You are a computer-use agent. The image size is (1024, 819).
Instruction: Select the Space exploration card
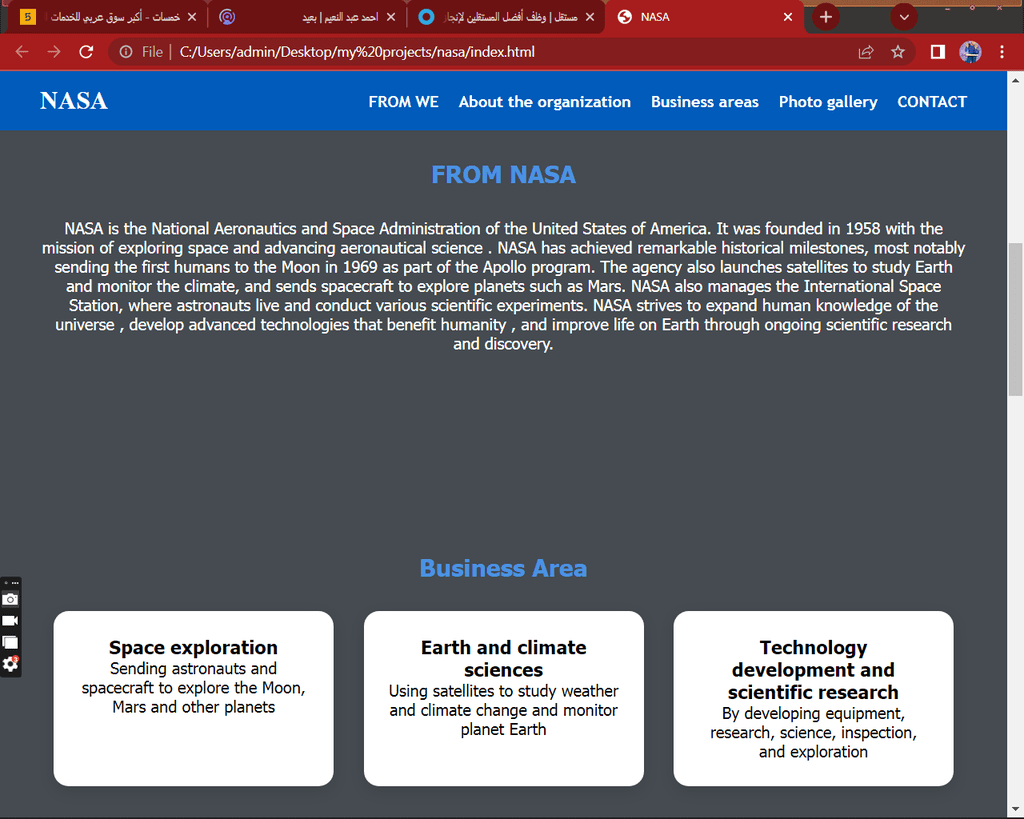(193, 698)
